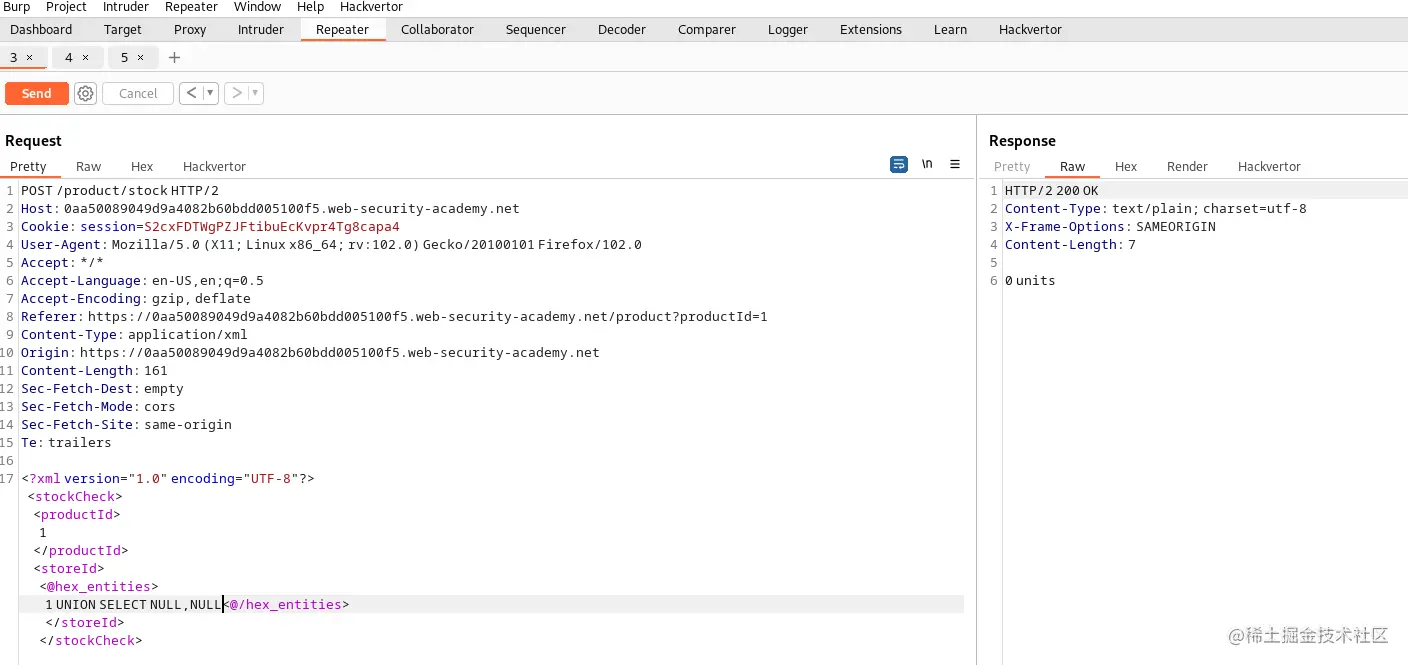Open the Repeater menu in menu bar

[x=191, y=7]
